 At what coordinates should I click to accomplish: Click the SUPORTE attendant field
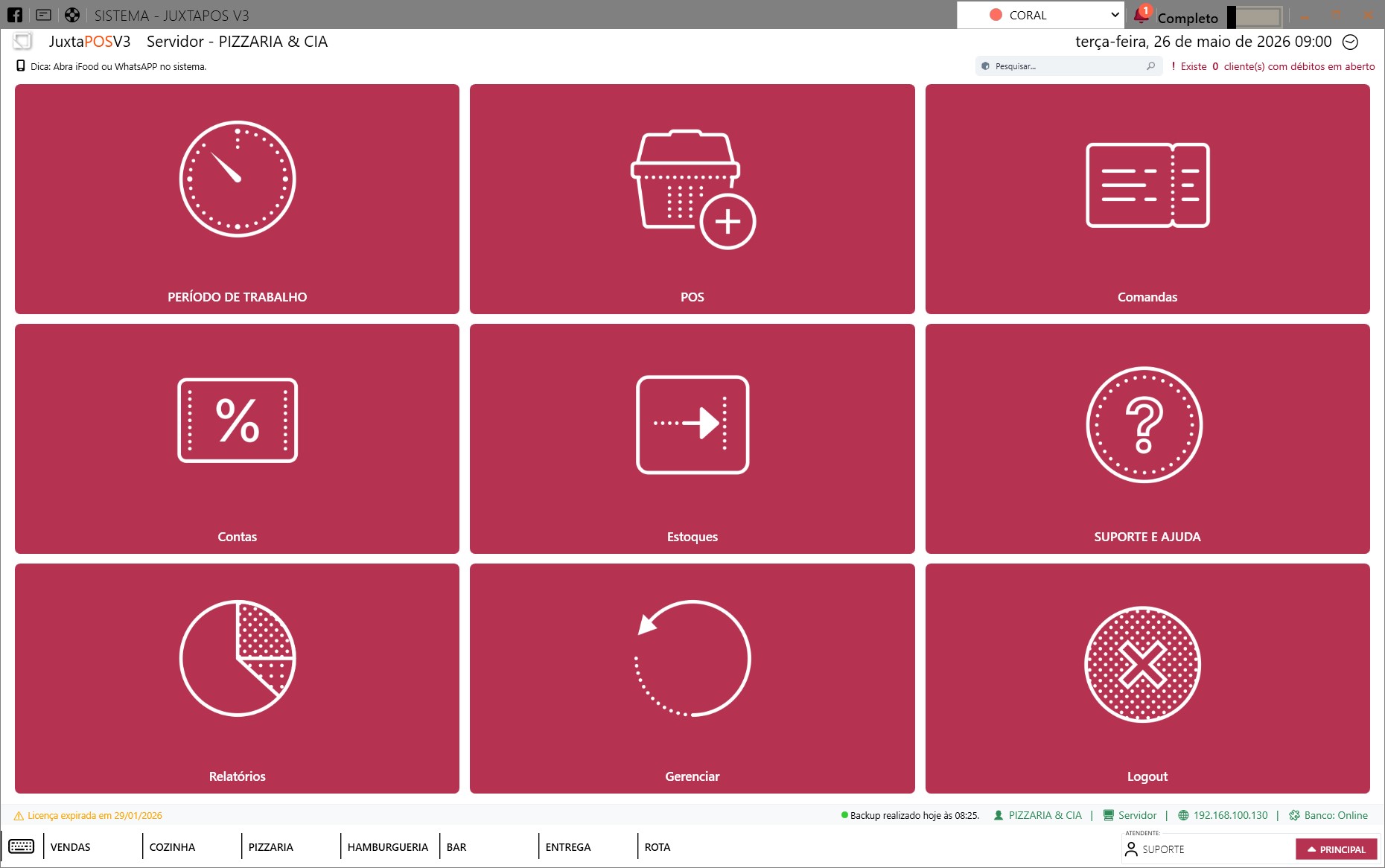[1208, 849]
